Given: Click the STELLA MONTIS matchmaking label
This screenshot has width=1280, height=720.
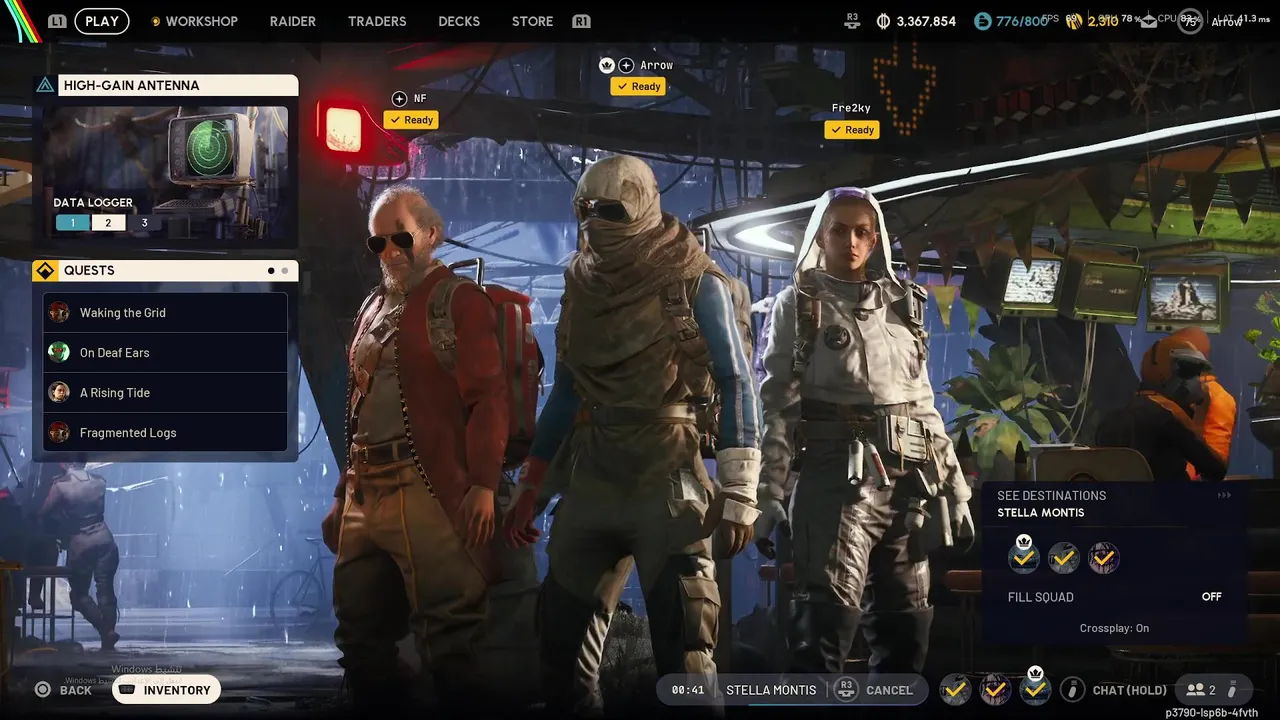Looking at the screenshot, I should pos(771,690).
